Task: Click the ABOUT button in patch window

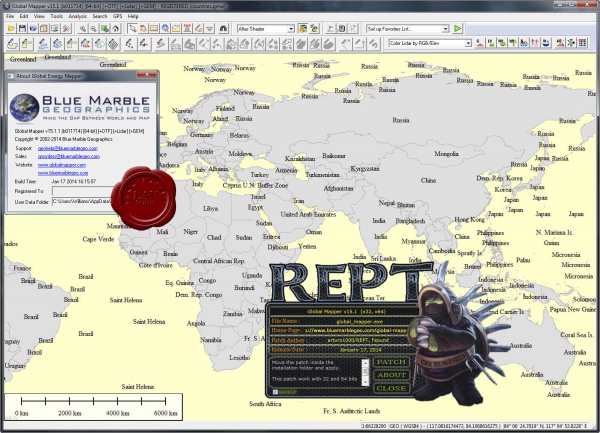Action: [391, 375]
